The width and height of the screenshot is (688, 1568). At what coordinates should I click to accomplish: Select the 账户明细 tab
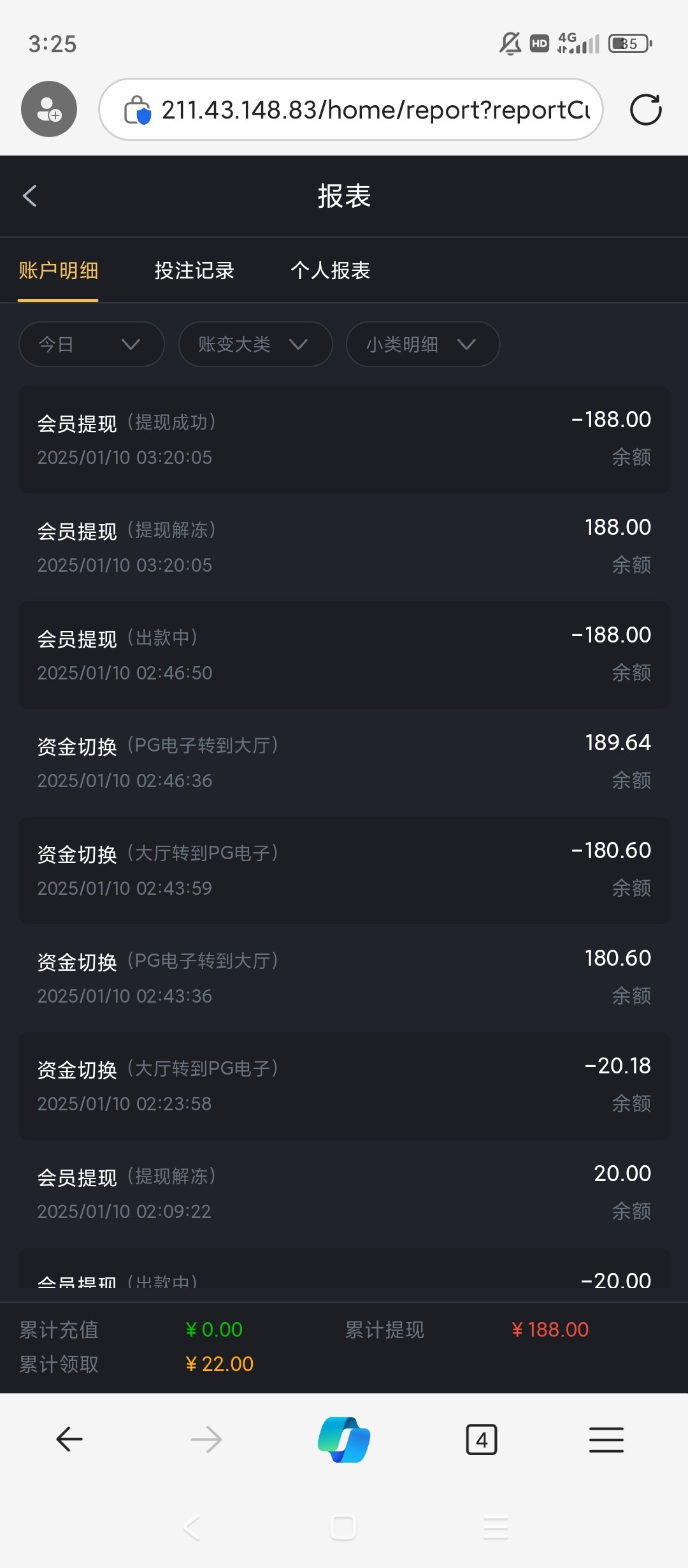pyautogui.click(x=58, y=270)
